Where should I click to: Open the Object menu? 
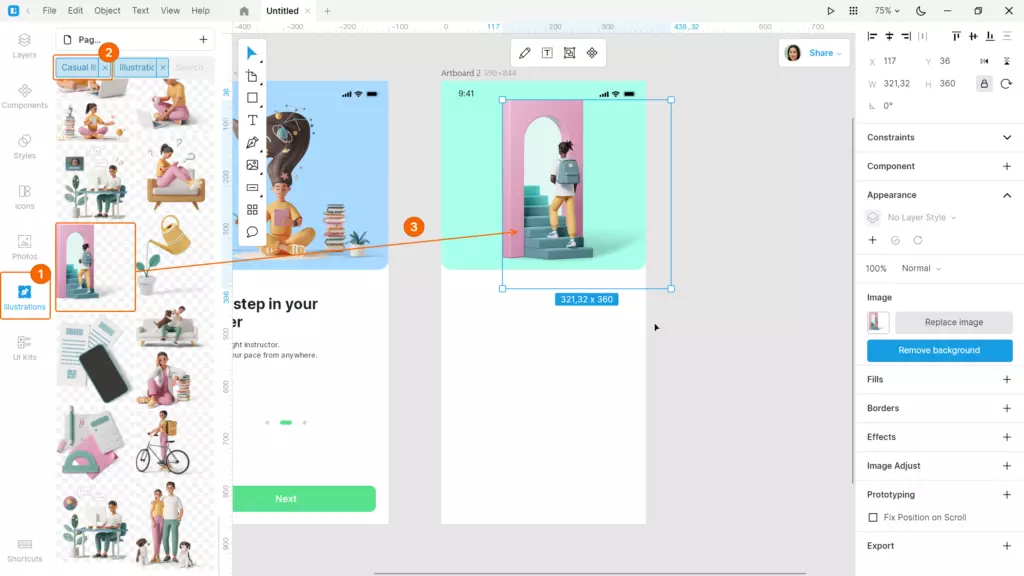coord(107,10)
